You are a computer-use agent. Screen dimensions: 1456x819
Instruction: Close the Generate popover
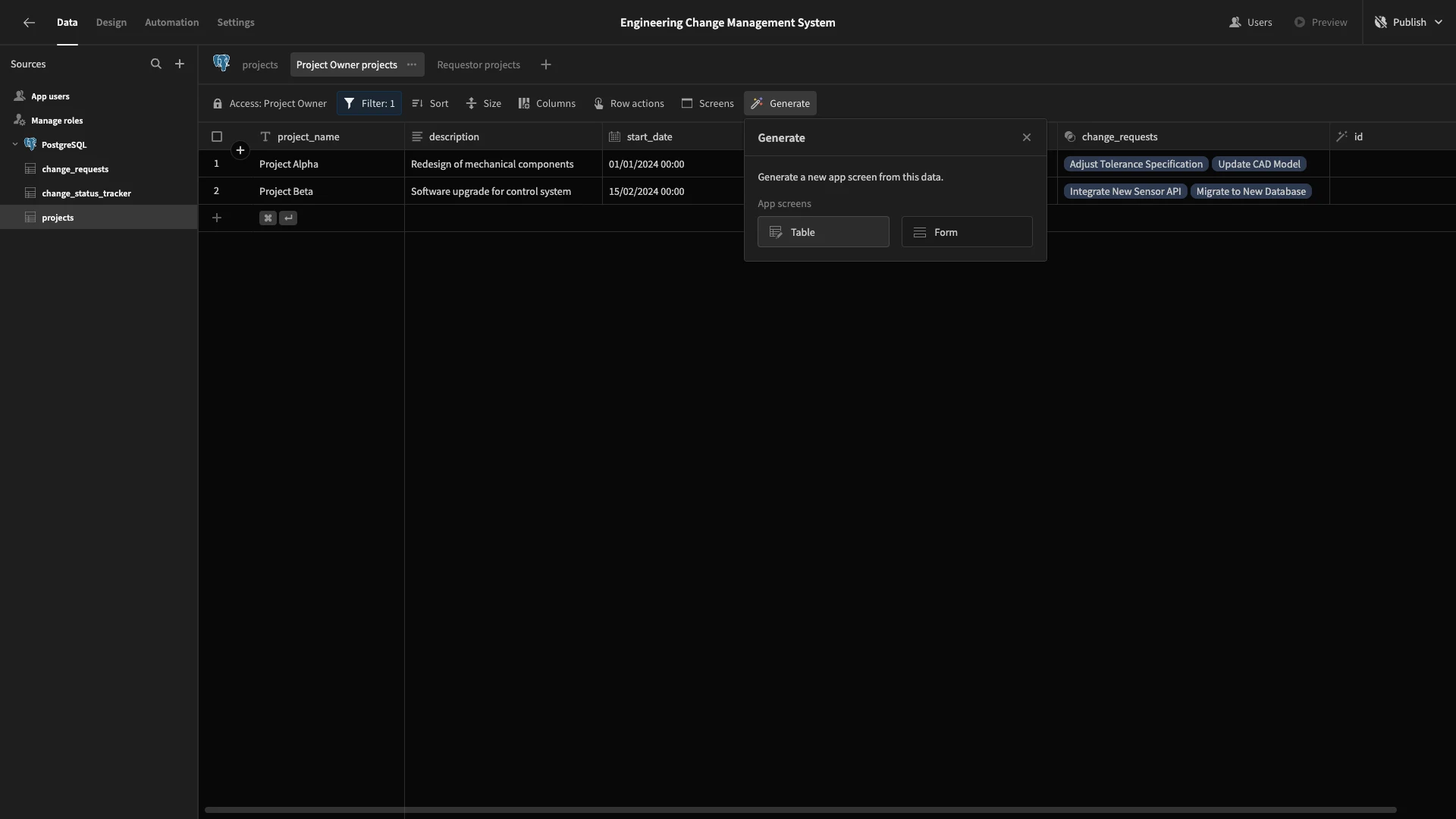click(1027, 138)
